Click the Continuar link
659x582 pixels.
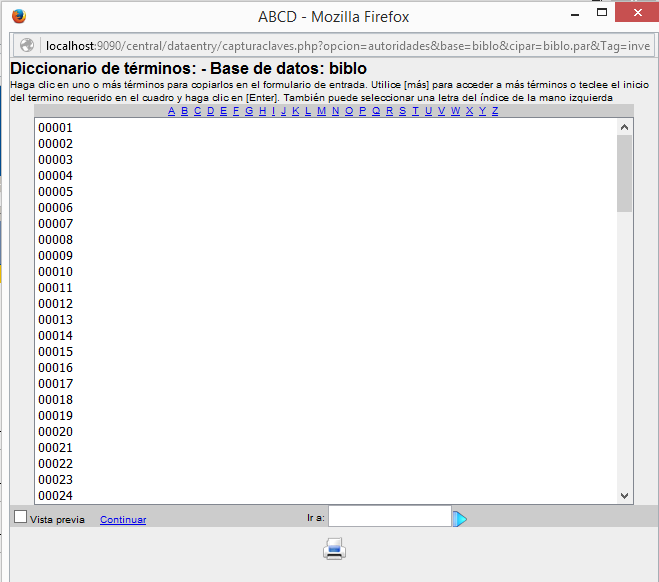[x=123, y=519]
